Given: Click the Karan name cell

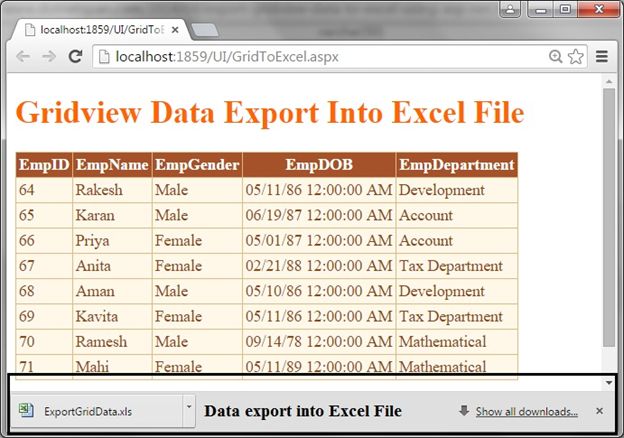Looking at the screenshot, I should (x=112, y=215).
